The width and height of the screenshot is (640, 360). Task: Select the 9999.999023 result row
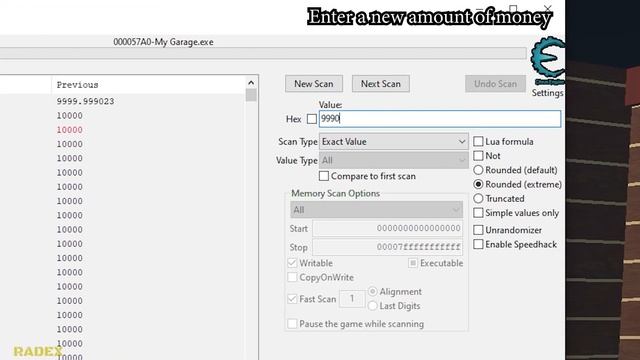[85, 101]
